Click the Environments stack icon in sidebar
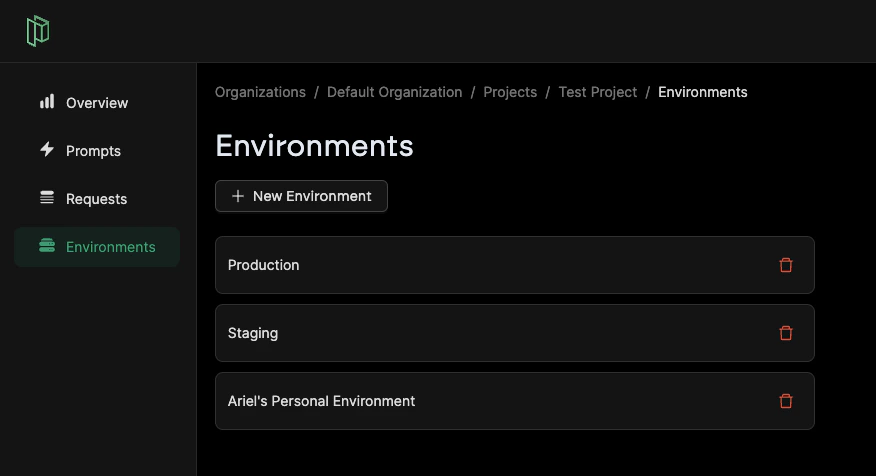 pyautogui.click(x=47, y=245)
